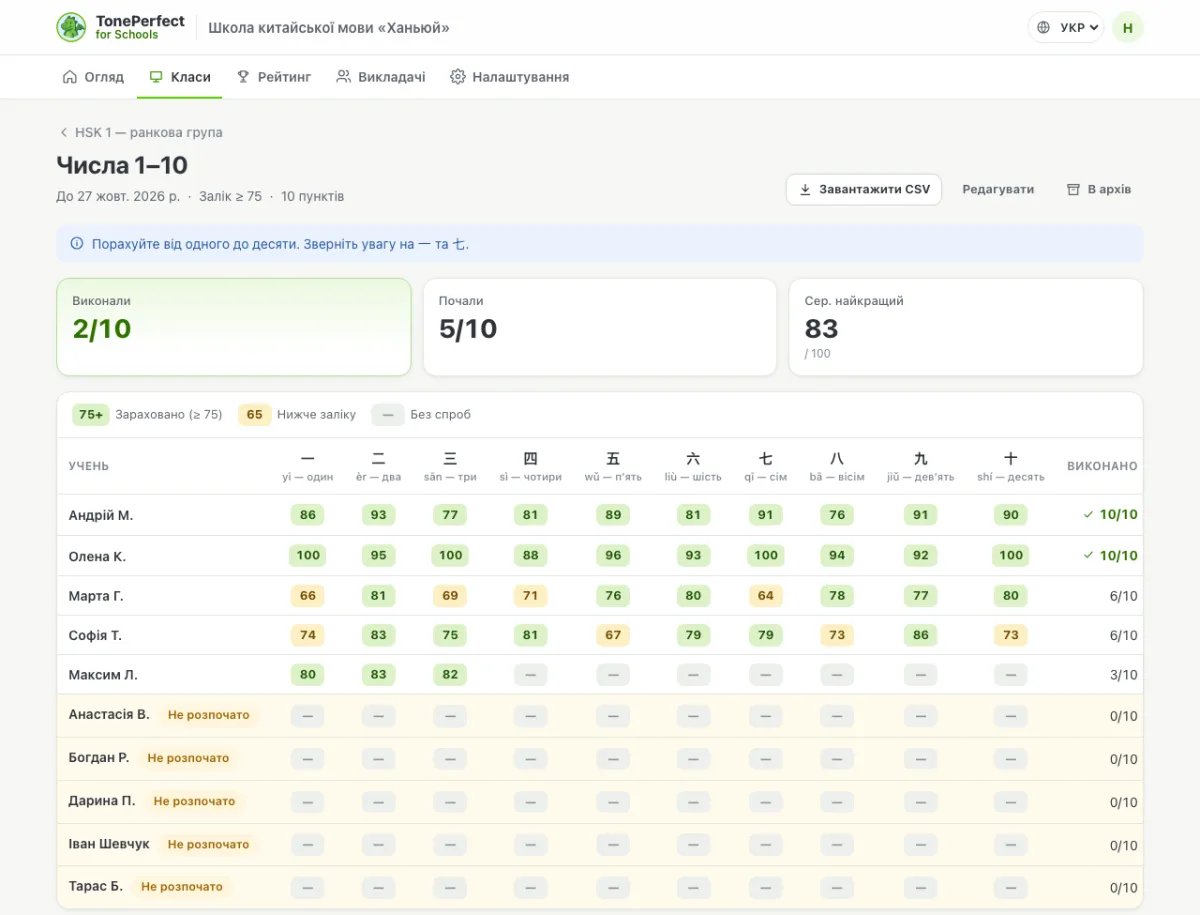This screenshot has height=915, width=1200.
Task: Click the score 86 in Андрій М.'s row
Action: click(308, 515)
